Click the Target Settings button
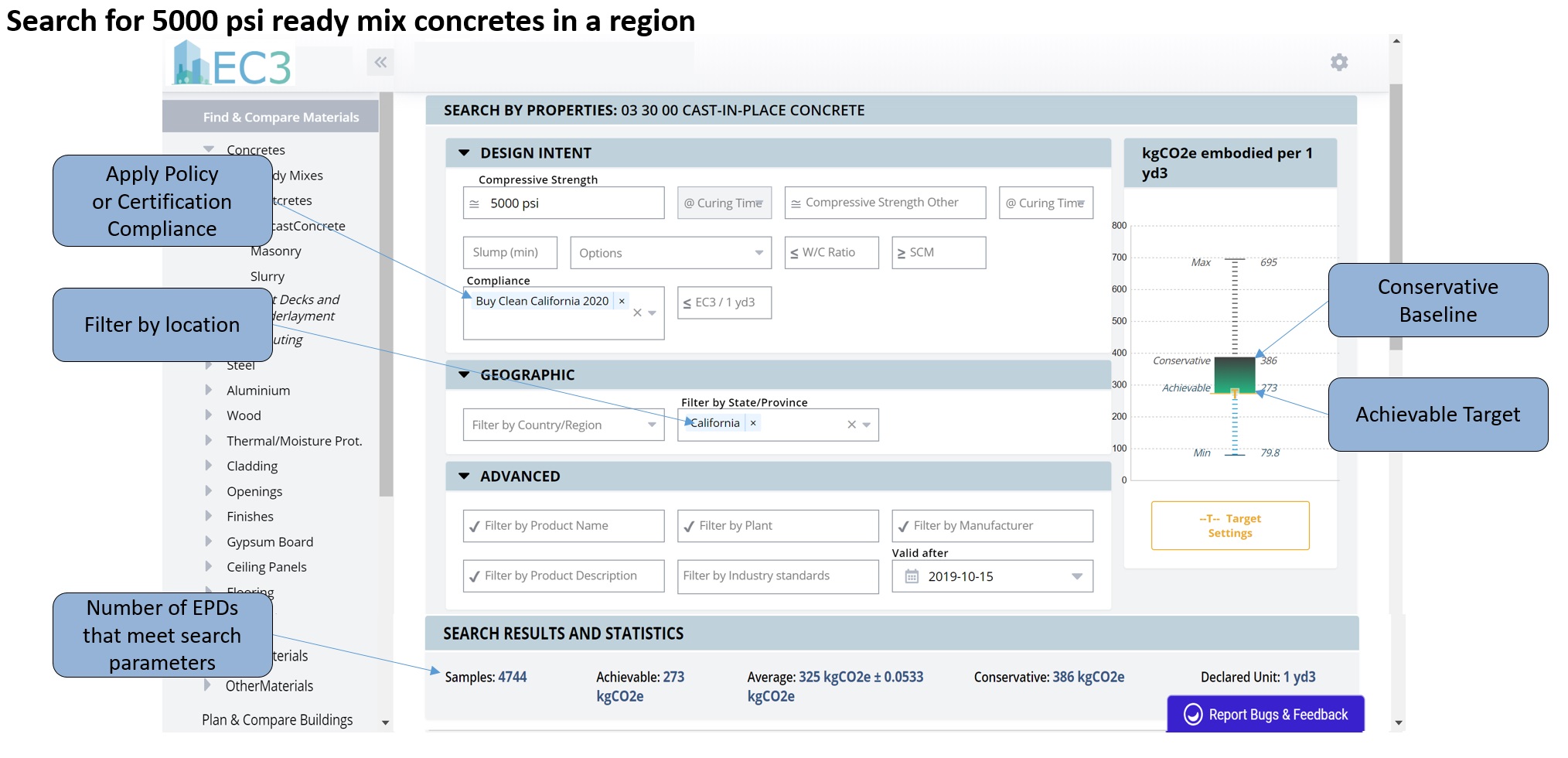This screenshot has height=758, width=1568. pos(1229,526)
